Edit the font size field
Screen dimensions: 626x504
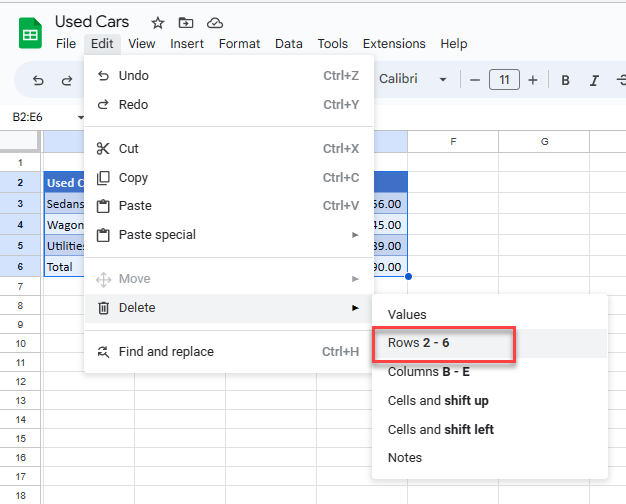[x=504, y=80]
